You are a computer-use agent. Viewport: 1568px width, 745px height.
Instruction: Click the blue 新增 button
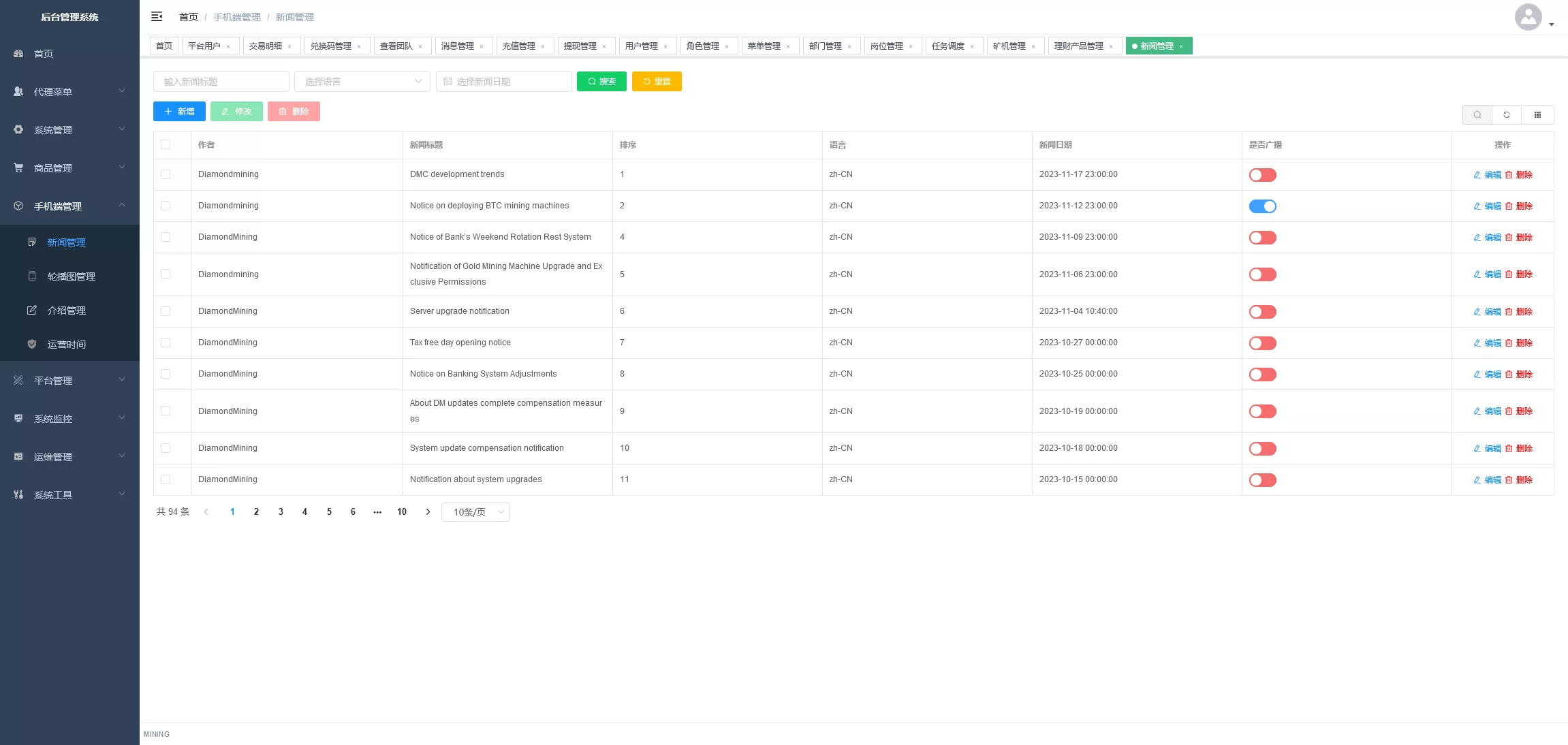click(x=179, y=112)
